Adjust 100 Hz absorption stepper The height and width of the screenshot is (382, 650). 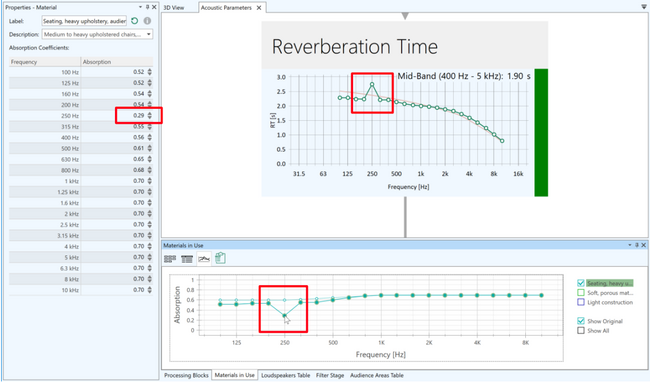coord(149,72)
